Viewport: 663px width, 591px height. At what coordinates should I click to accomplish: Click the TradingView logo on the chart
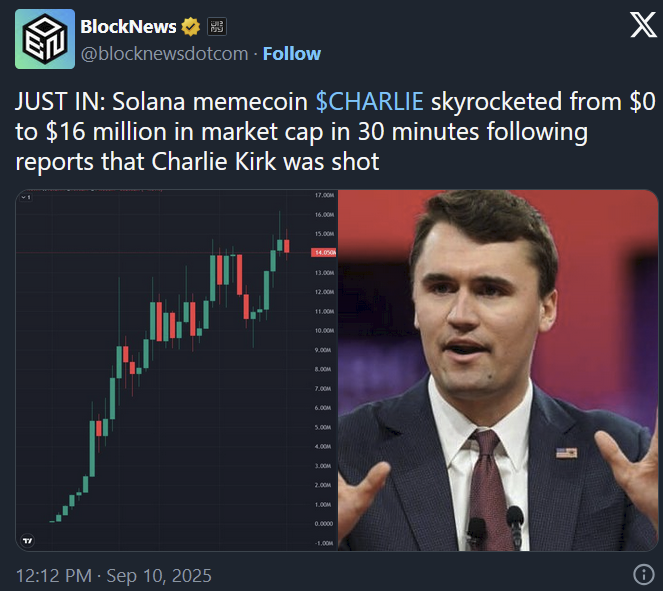tap(27, 540)
